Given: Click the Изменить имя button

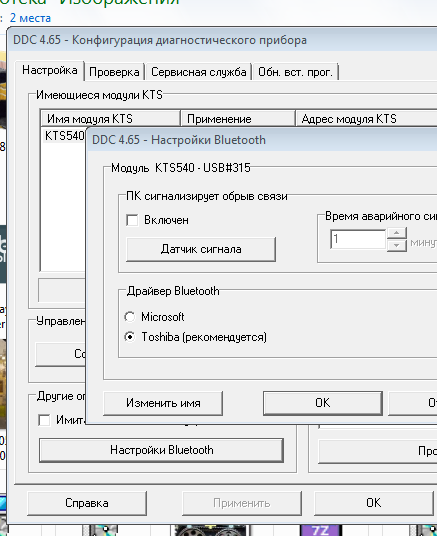Looking at the screenshot, I should tap(163, 403).
